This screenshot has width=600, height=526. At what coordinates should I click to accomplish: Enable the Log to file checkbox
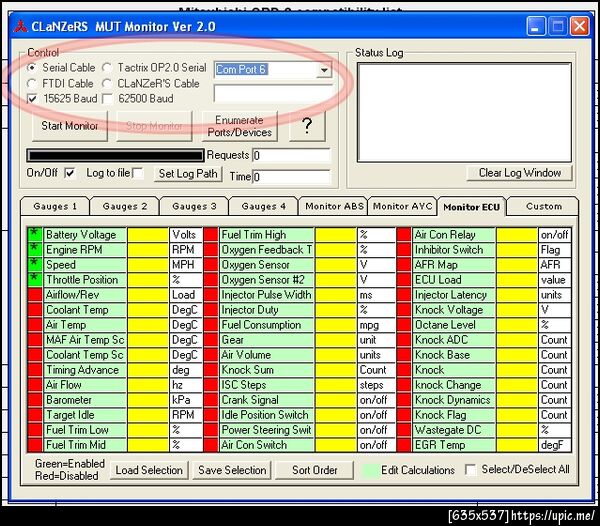coord(138,173)
